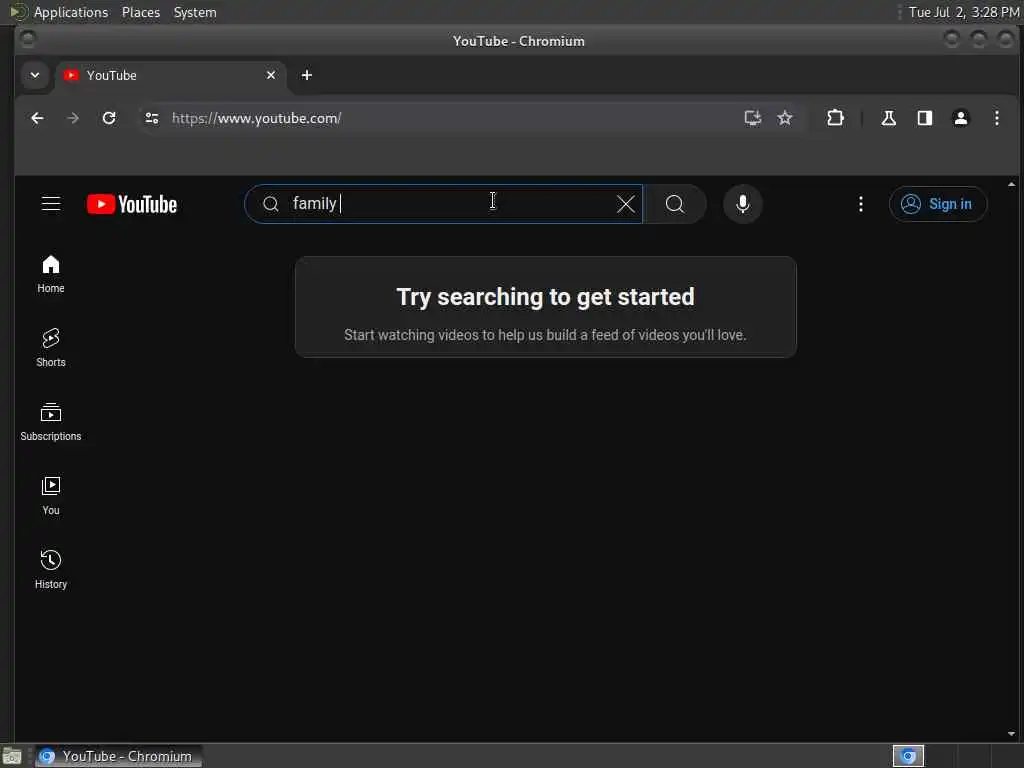1024x768 pixels.
Task: Install YouTube app via address bar icon
Action: [752, 118]
